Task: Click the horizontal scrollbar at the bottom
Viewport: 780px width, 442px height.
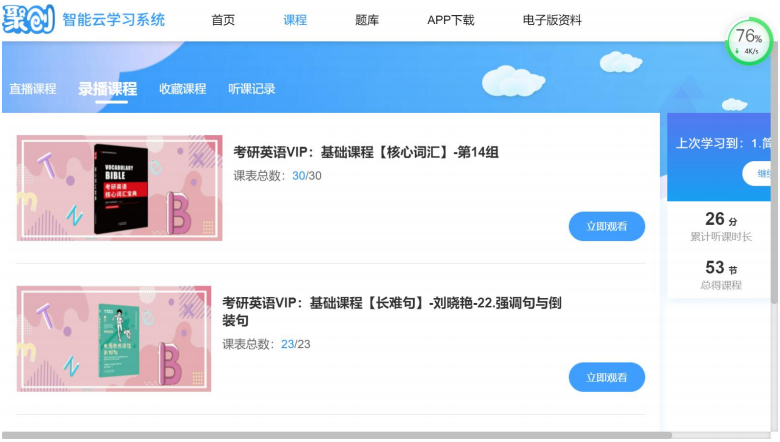Action: tap(336, 436)
